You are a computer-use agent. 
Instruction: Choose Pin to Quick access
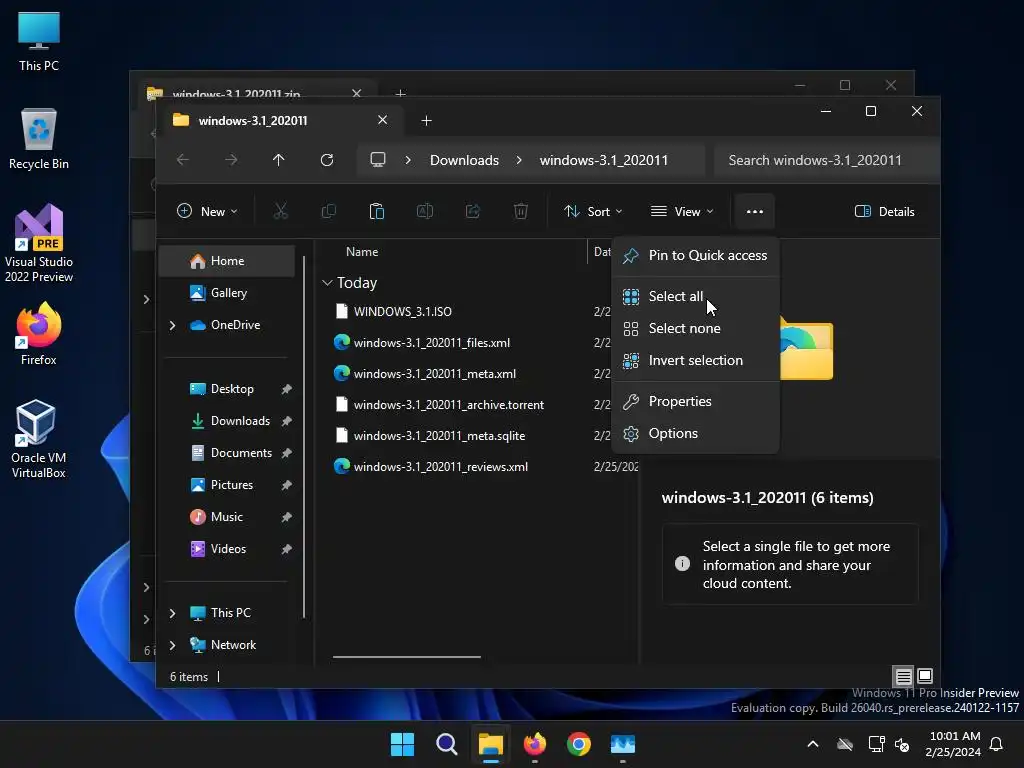696,255
